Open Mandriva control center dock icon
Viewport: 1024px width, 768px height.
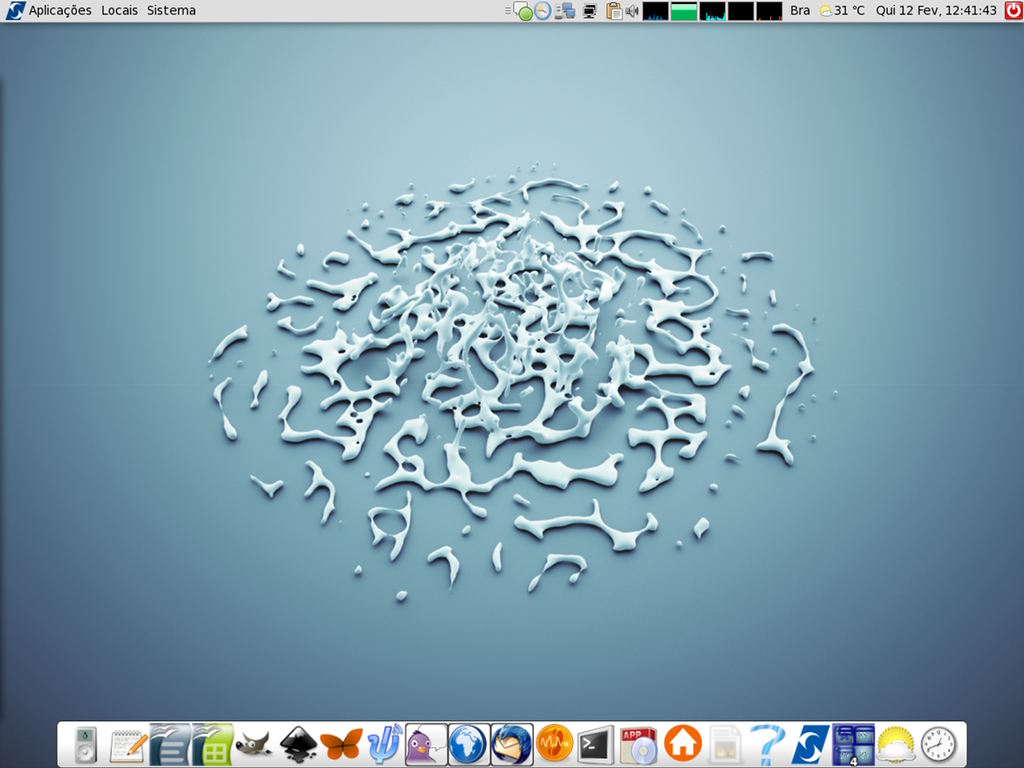[x=810, y=744]
